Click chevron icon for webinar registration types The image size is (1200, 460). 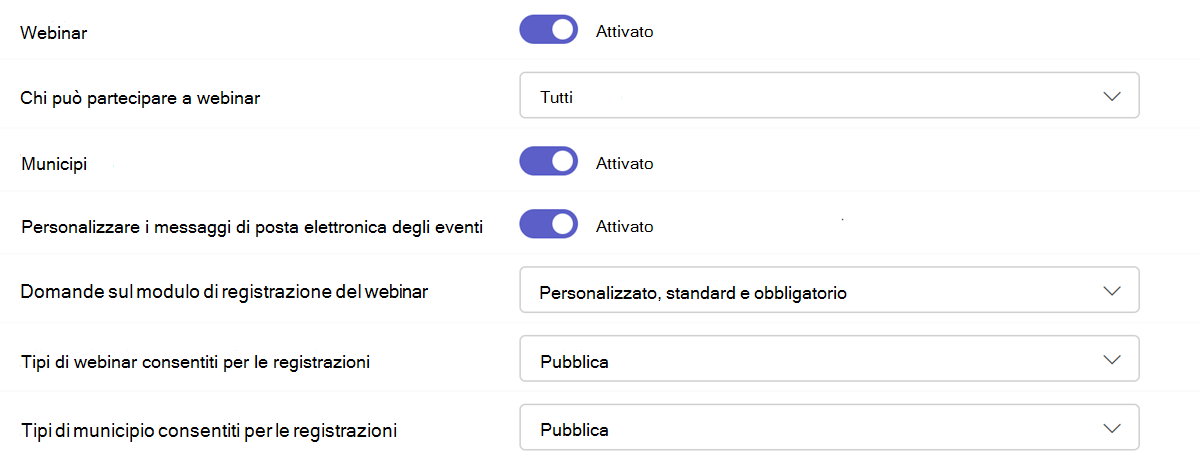pyautogui.click(x=1111, y=361)
